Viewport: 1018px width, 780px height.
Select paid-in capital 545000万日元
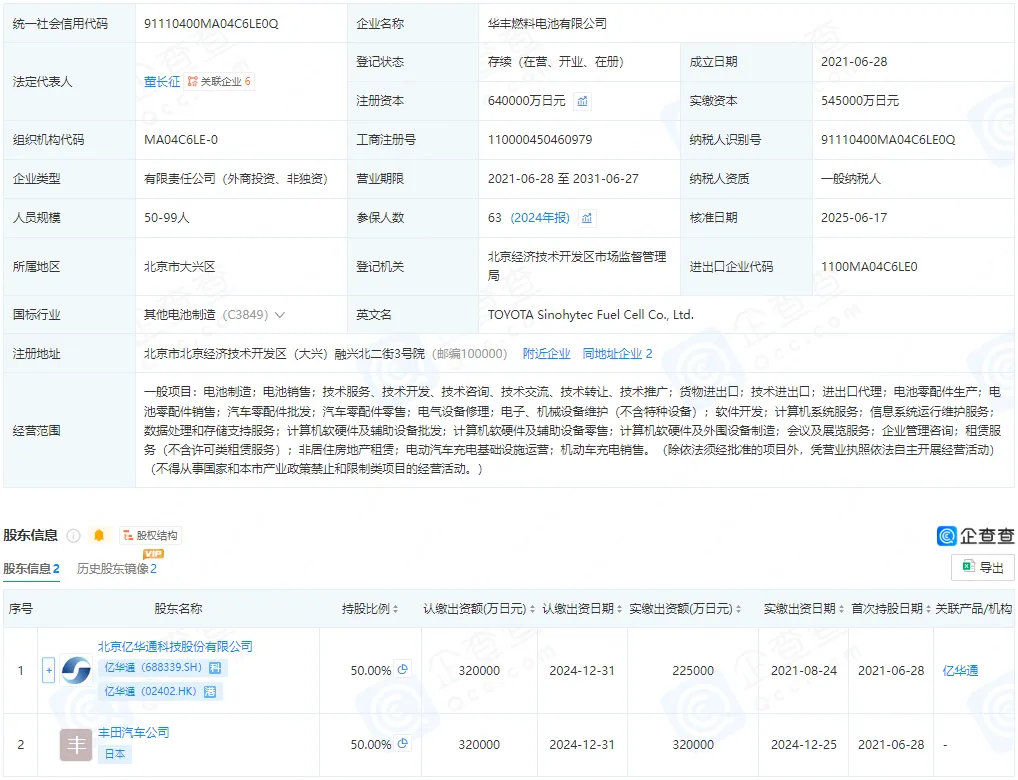(860, 101)
